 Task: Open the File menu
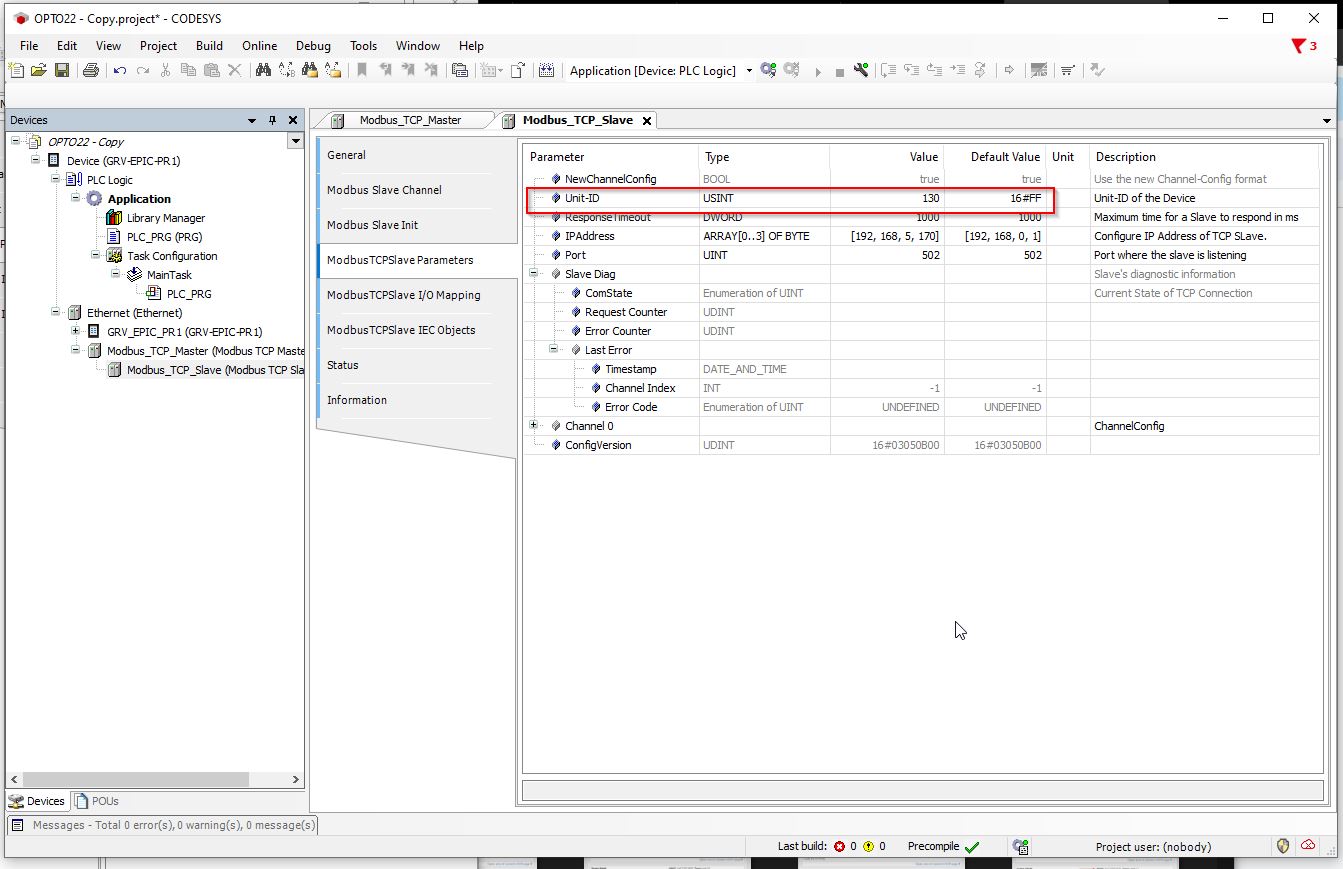[29, 46]
